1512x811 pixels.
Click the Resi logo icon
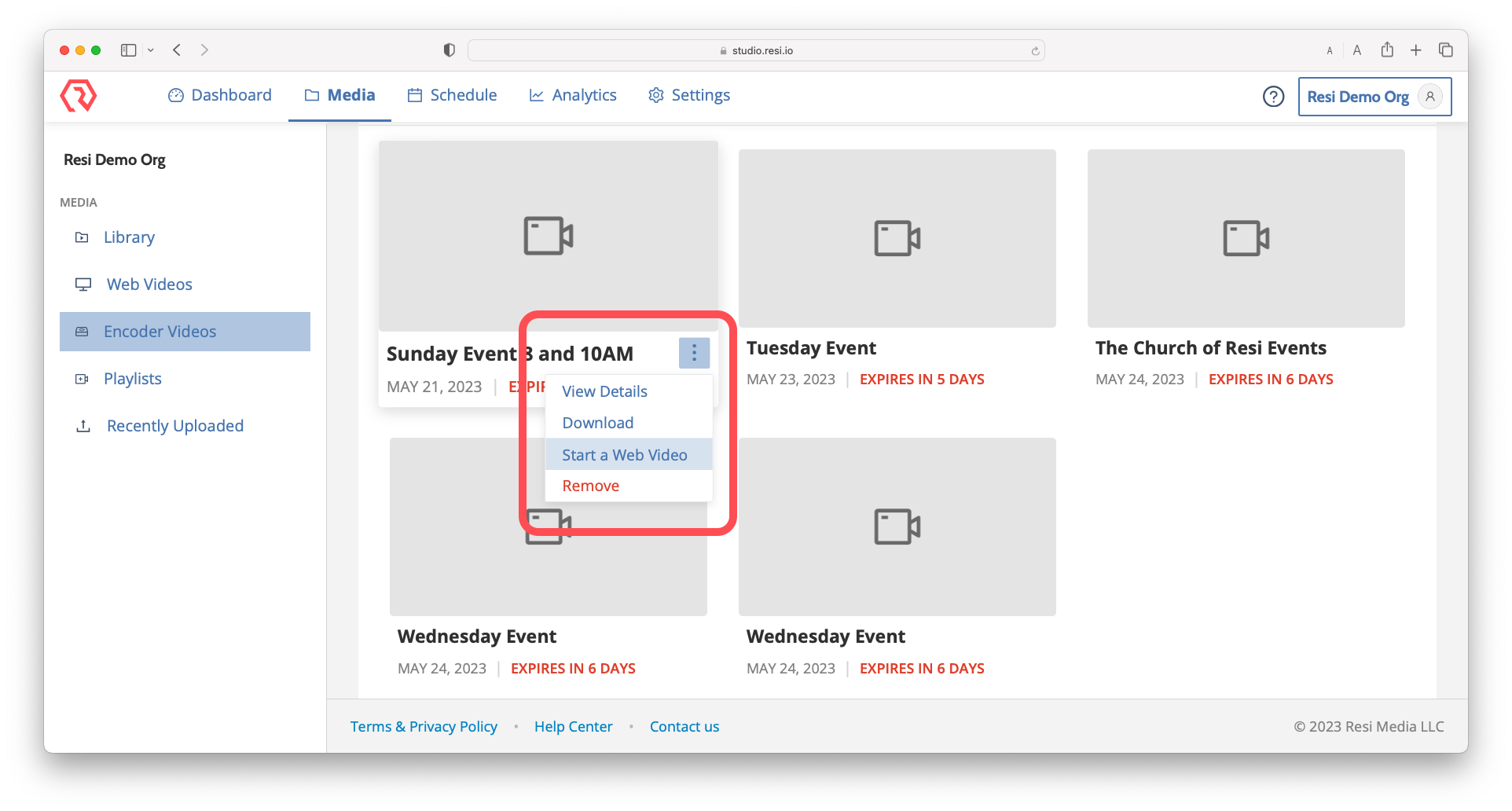click(78, 96)
